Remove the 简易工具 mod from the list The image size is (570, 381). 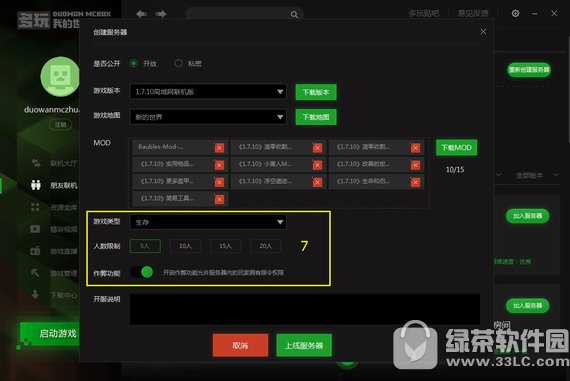pos(219,199)
